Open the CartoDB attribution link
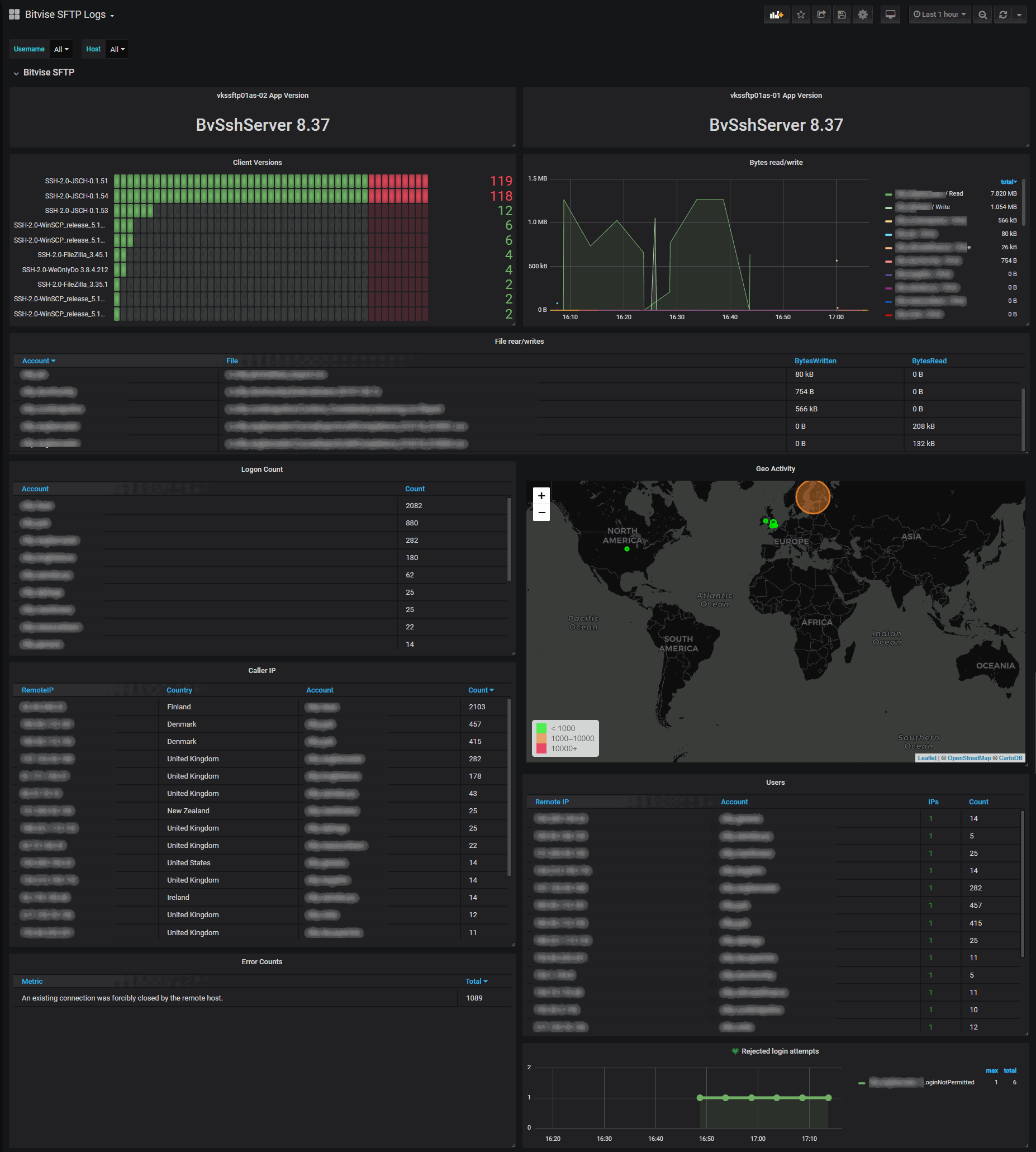 point(1010,758)
